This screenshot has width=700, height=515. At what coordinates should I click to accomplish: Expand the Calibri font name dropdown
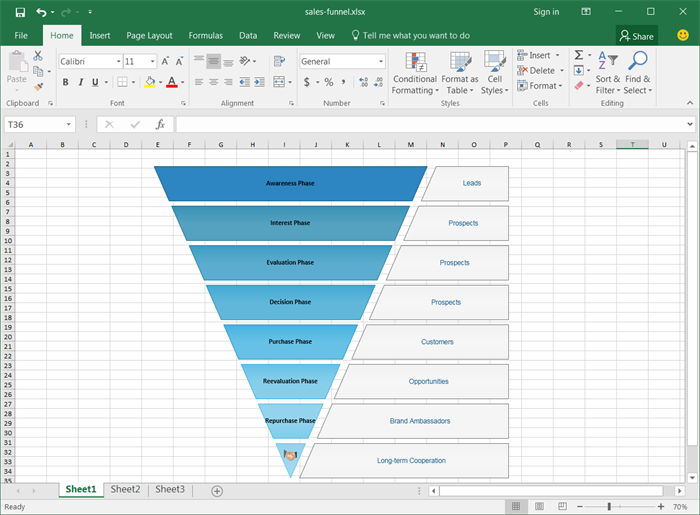coord(118,62)
